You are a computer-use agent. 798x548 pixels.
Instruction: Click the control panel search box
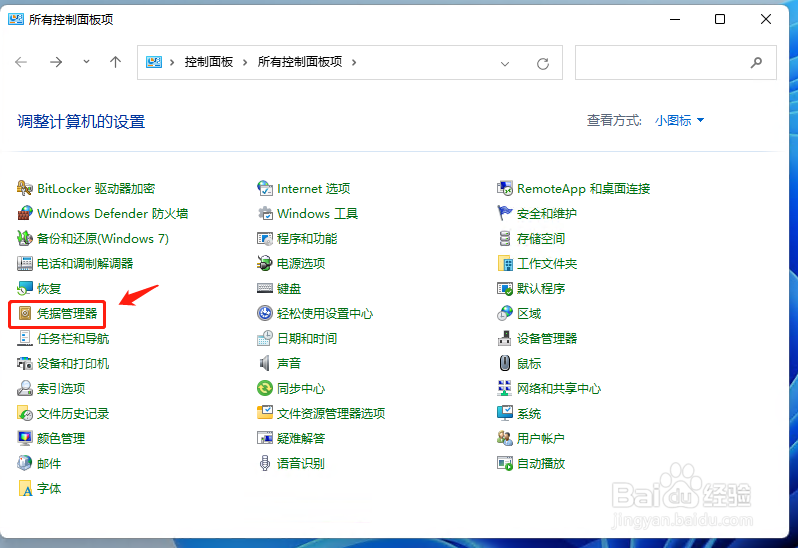[x=676, y=63]
